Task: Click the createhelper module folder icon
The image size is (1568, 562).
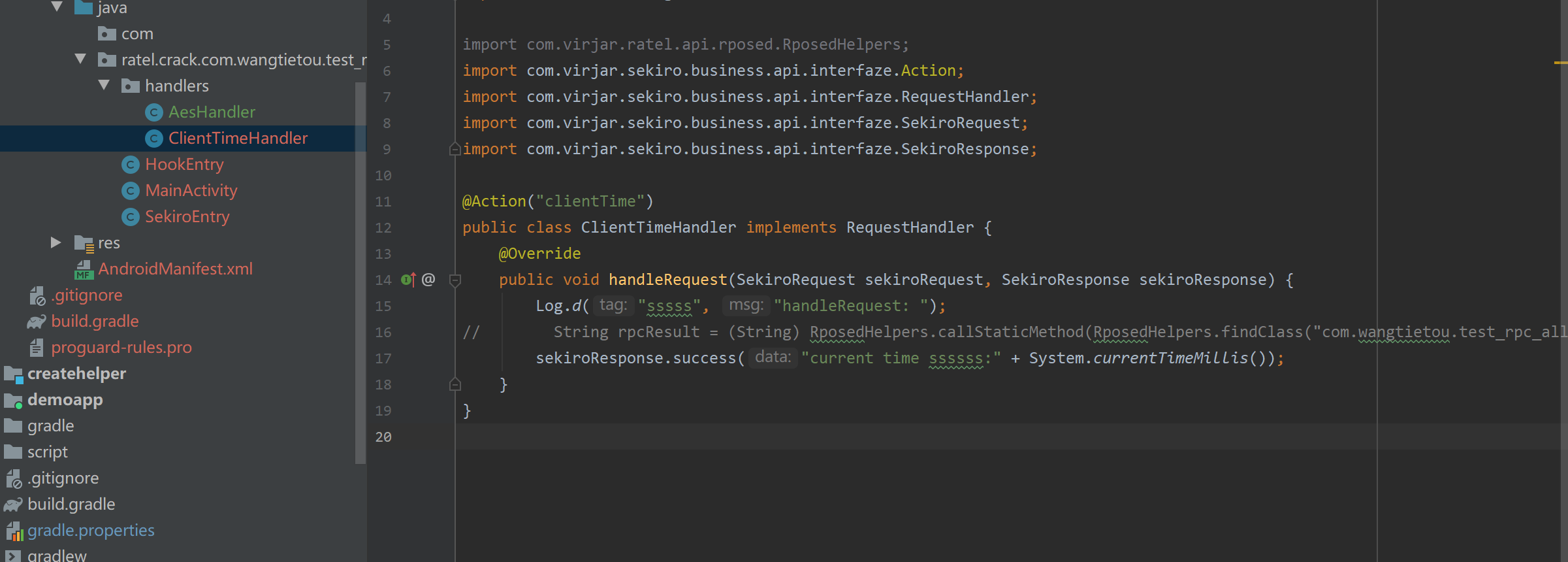Action: click(14, 374)
